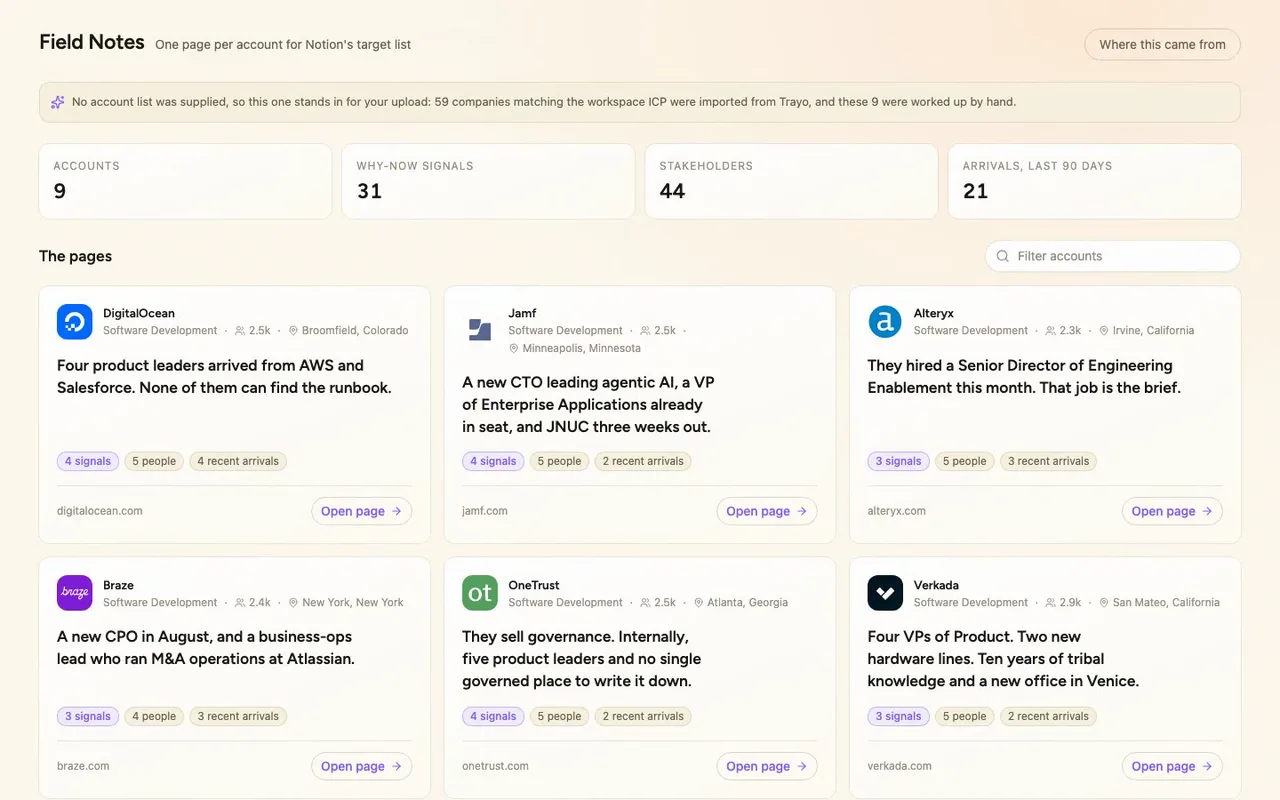Click the Arrivals, Last 90 Days card

1094,181
